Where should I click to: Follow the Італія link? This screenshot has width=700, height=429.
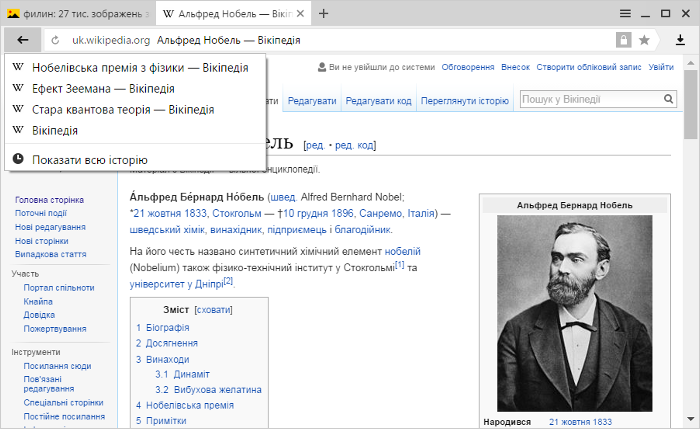[421, 213]
